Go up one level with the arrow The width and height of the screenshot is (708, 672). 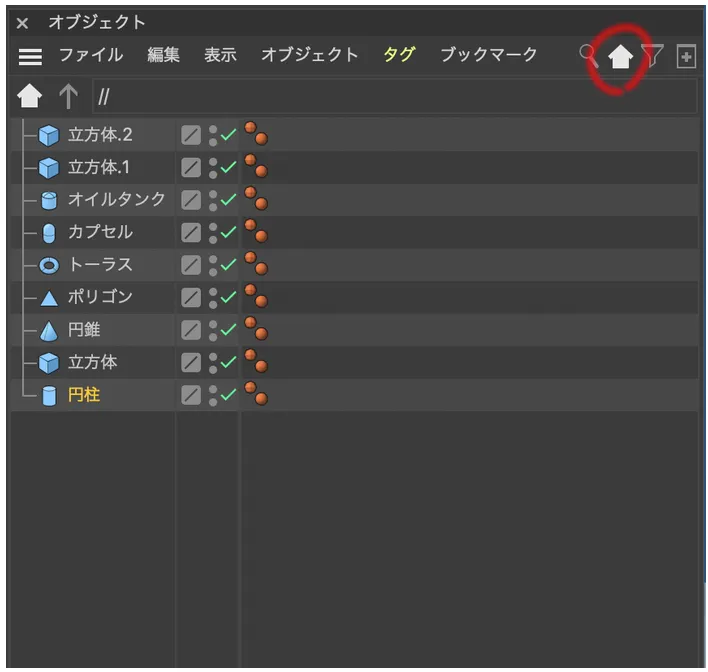68,96
